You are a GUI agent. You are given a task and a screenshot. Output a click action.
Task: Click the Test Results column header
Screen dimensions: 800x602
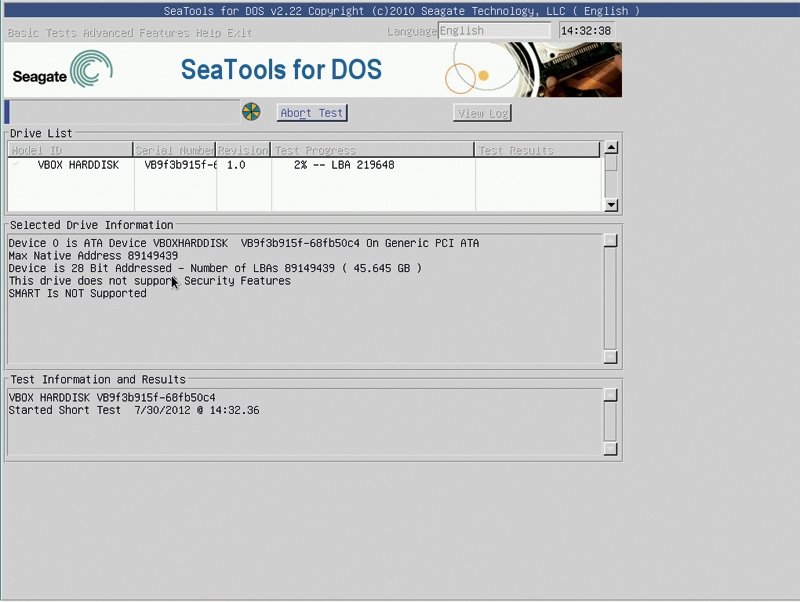(x=537, y=150)
